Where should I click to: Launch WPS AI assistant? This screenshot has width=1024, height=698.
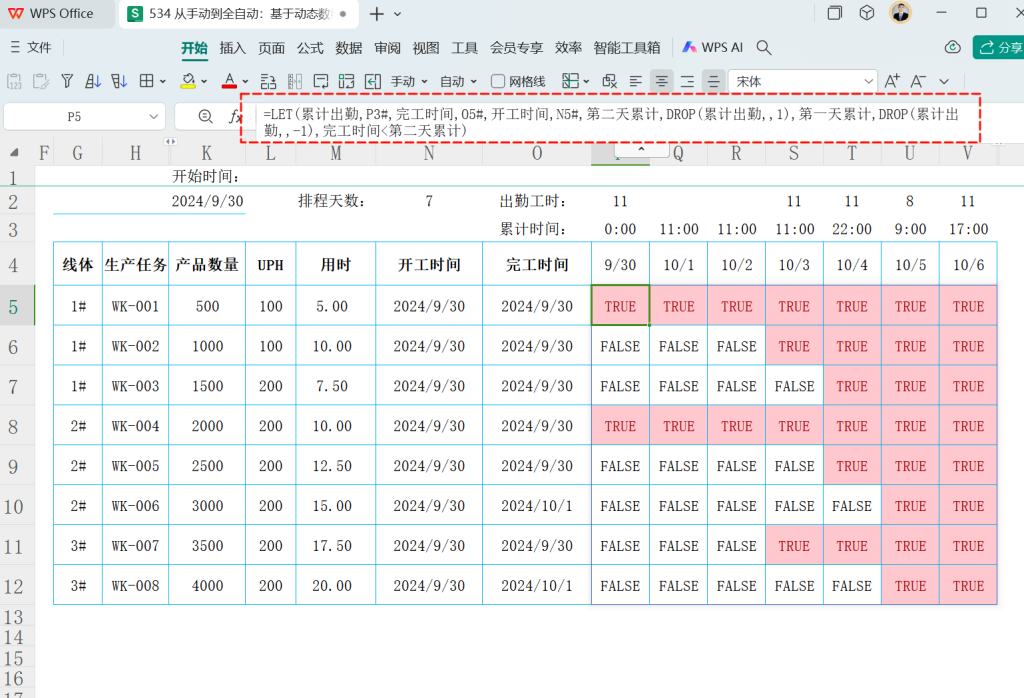(712, 47)
